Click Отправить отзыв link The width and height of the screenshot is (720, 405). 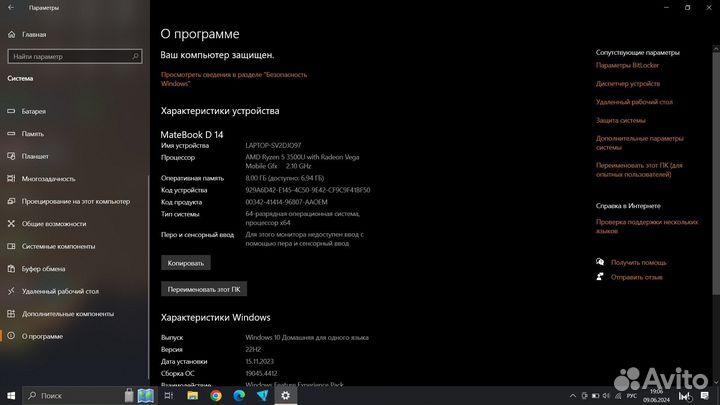[x=636, y=277]
